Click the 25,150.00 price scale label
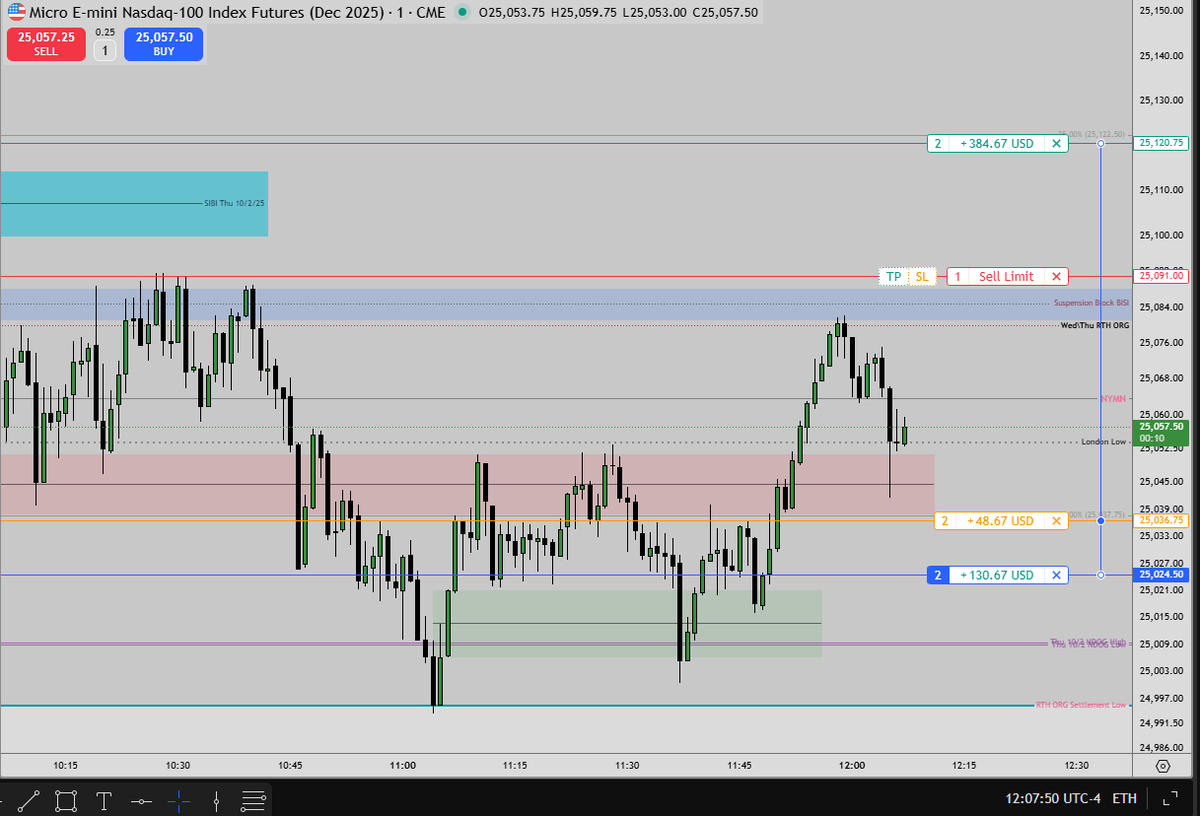The height and width of the screenshot is (816, 1200). [1162, 11]
